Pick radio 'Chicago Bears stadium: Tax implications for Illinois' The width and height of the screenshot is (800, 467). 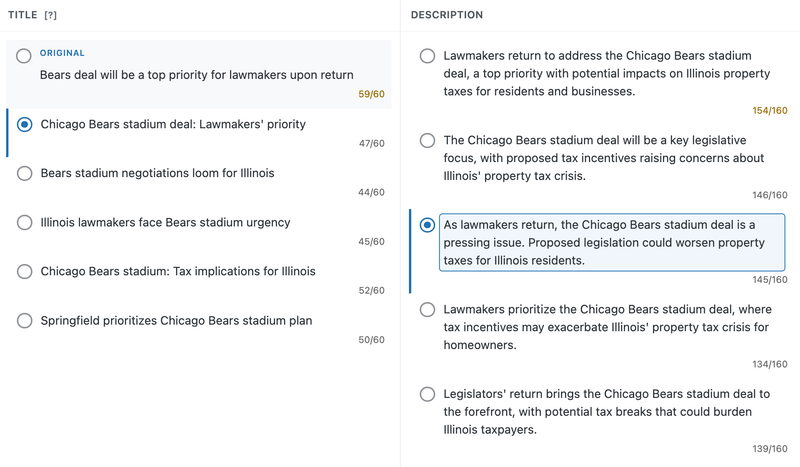point(24,271)
